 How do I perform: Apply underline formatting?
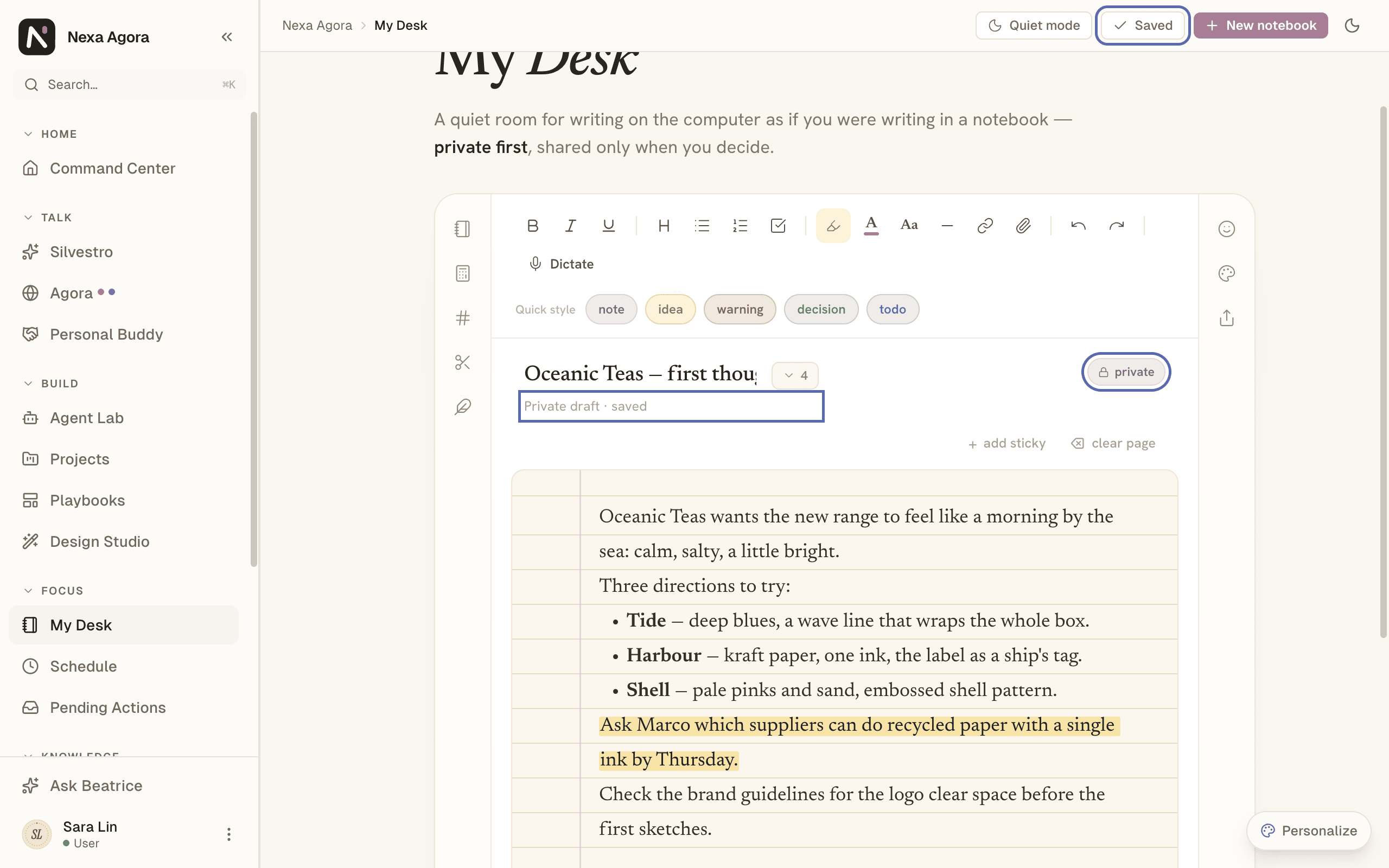tap(608, 226)
